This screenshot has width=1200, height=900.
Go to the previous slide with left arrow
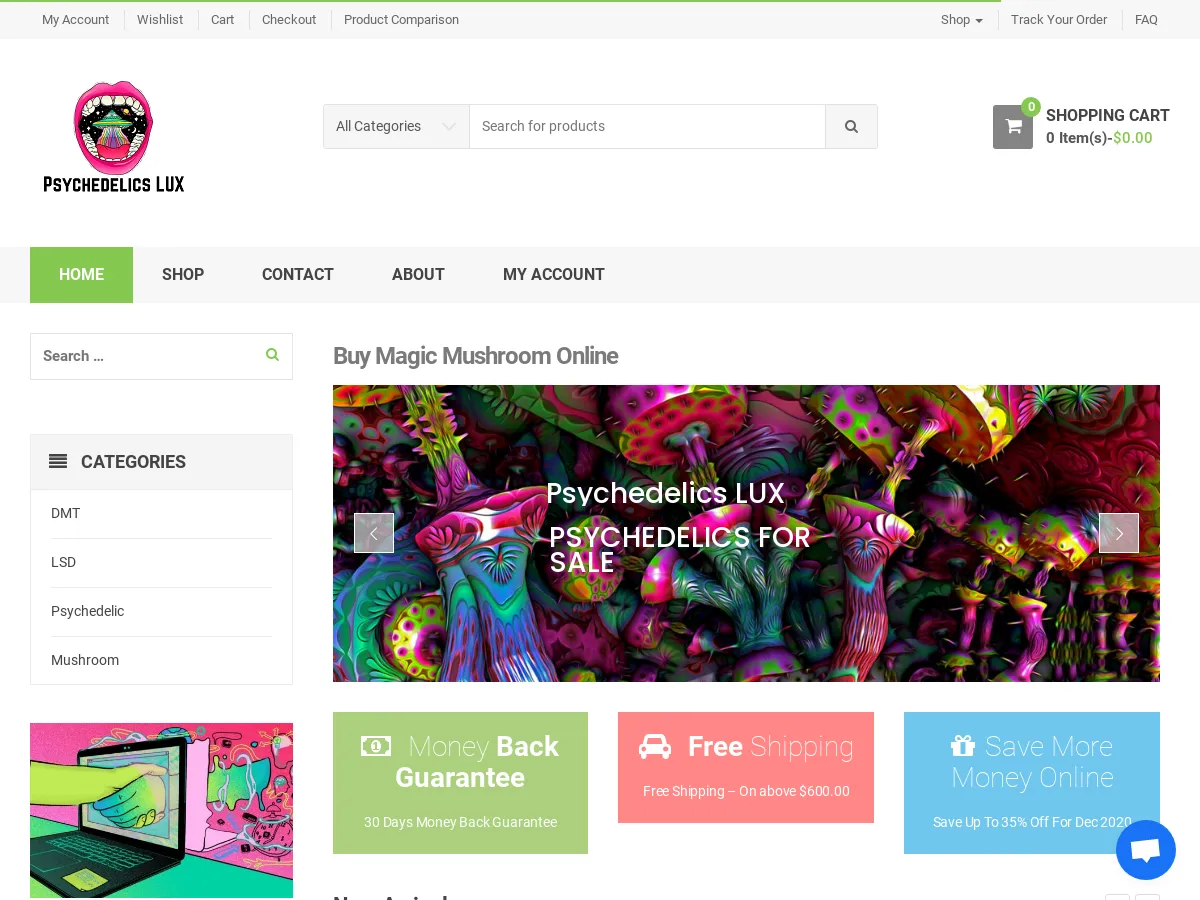(x=374, y=533)
